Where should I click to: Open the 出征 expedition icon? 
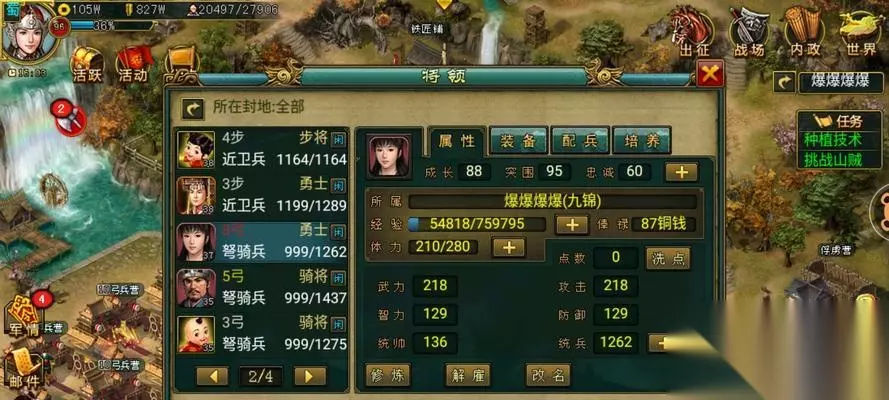[x=693, y=31]
